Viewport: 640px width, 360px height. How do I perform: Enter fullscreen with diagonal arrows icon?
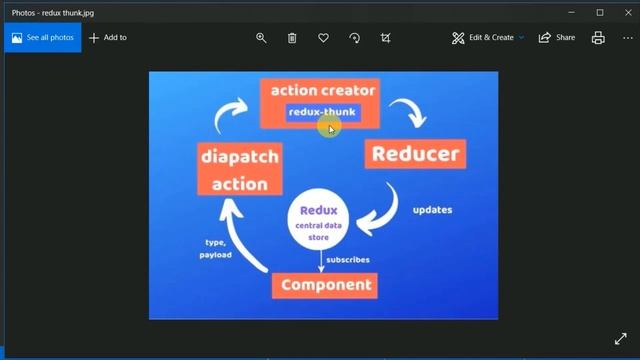621,338
